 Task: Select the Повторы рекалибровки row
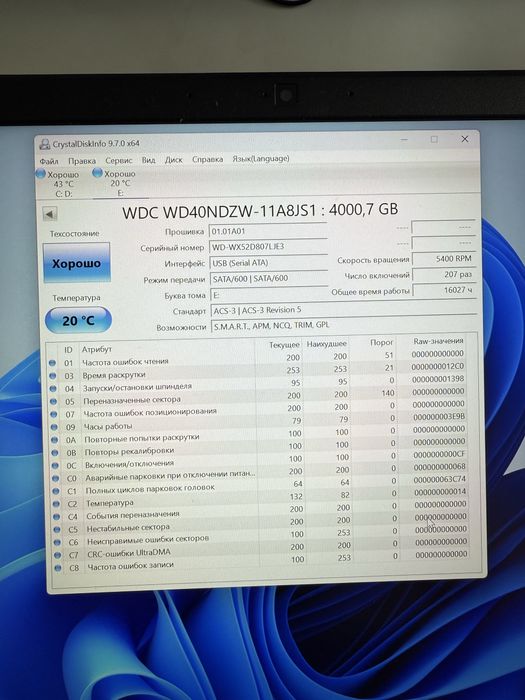point(259,447)
